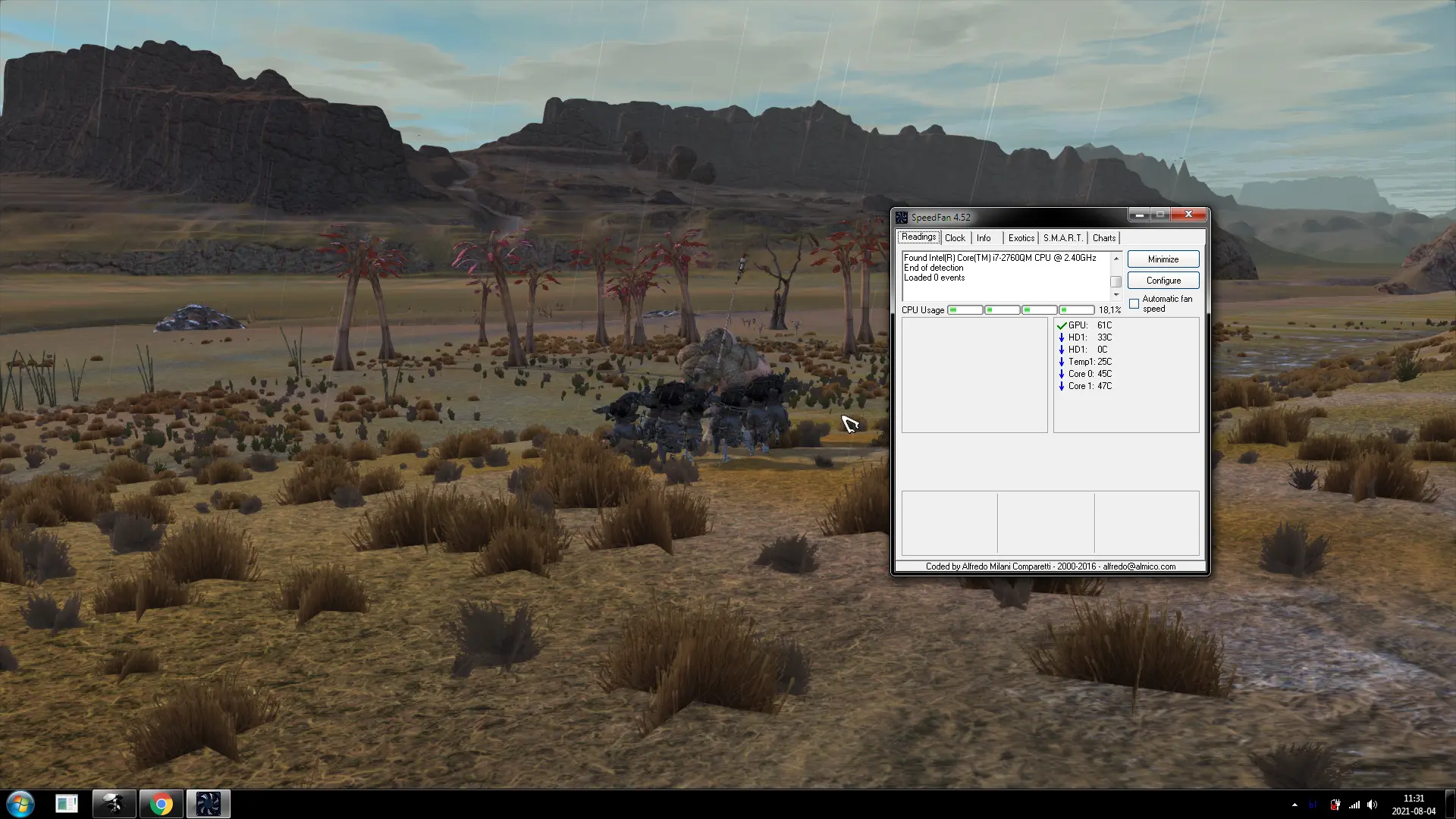Image resolution: width=1456 pixels, height=819 pixels.
Task: Open the wireless network signal tray icon
Action: click(x=1354, y=805)
